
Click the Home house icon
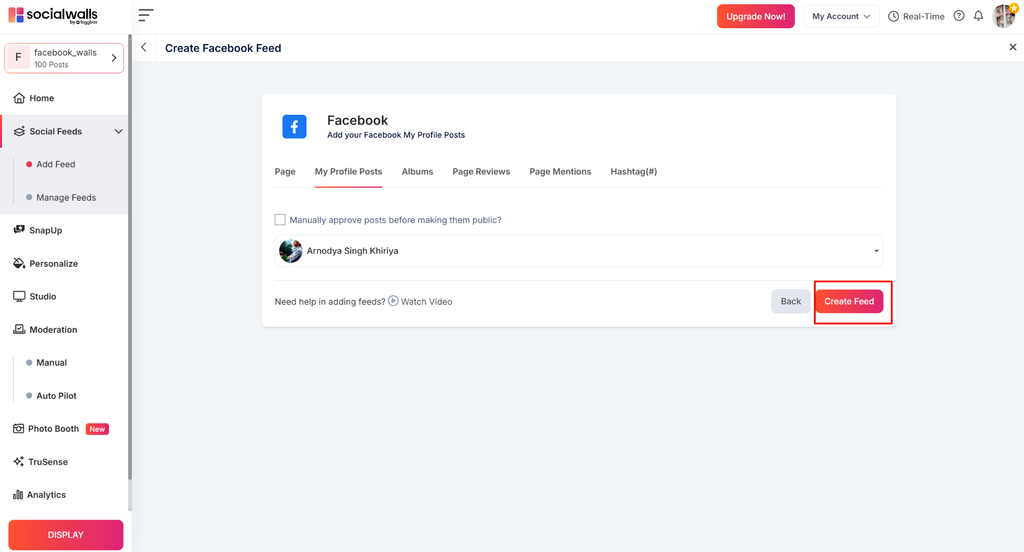pos(19,98)
